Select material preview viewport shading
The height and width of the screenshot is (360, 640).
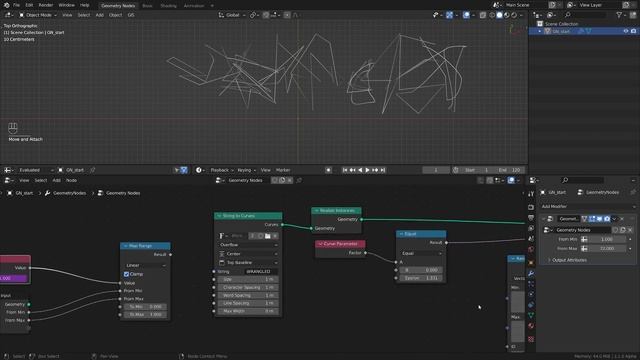(x=507, y=15)
